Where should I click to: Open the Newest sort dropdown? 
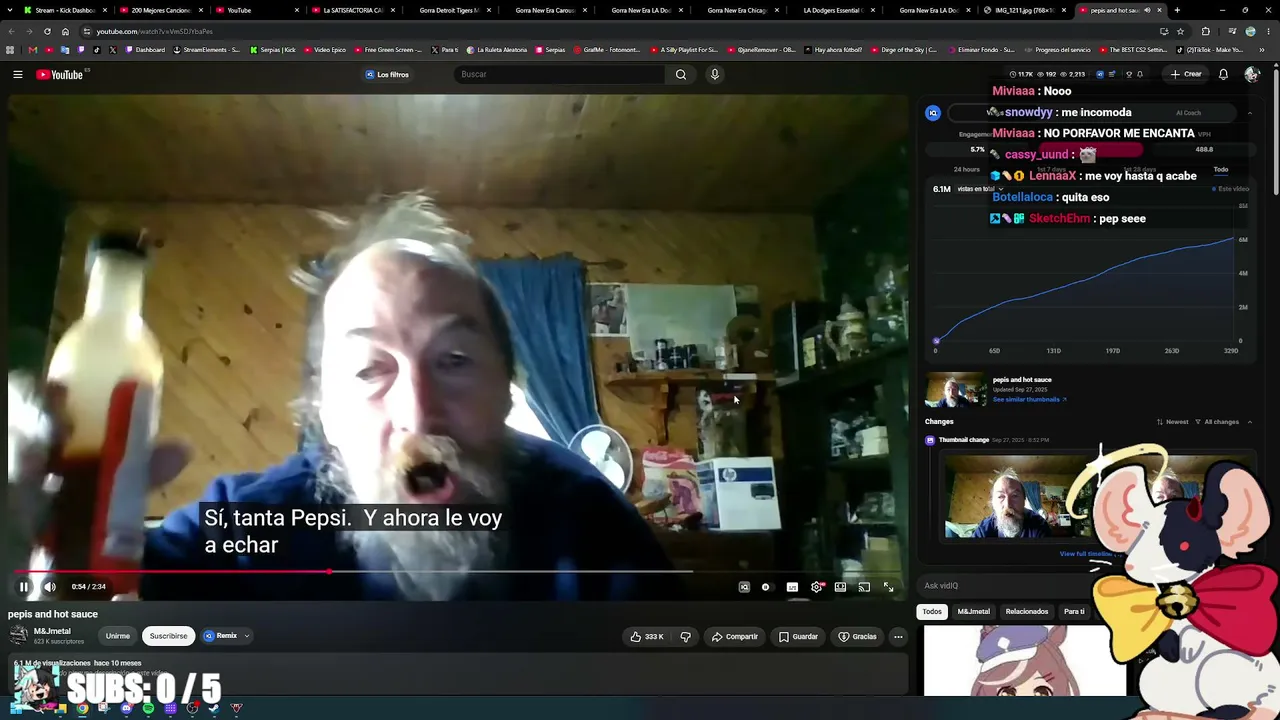click(x=1172, y=422)
